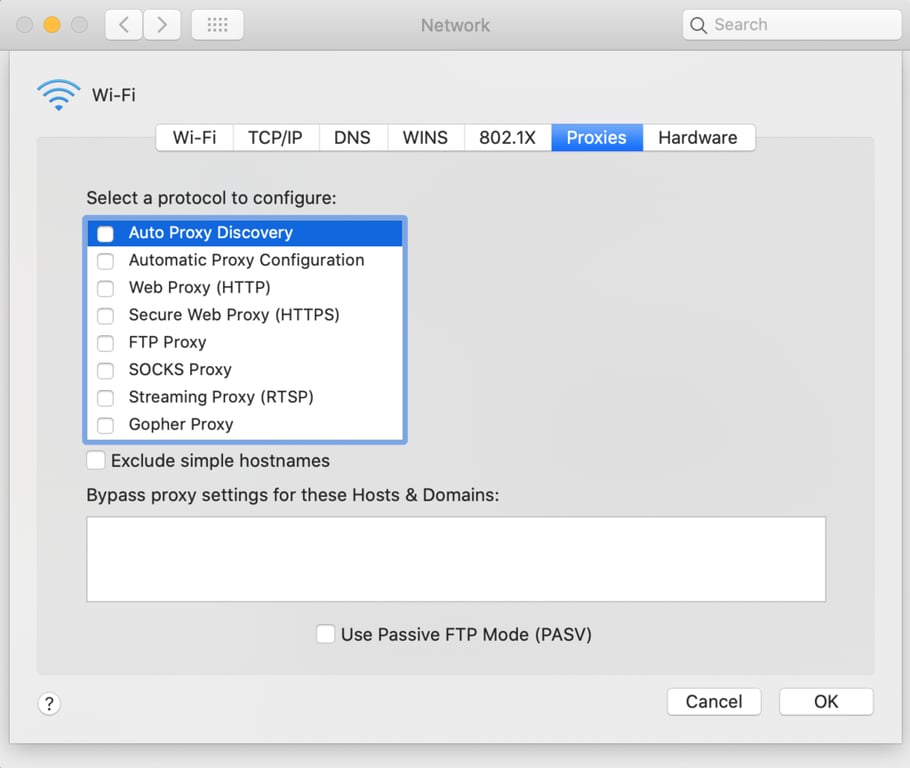The width and height of the screenshot is (910, 768).
Task: Open Show All preferences grid icon
Action: pyautogui.click(x=217, y=24)
